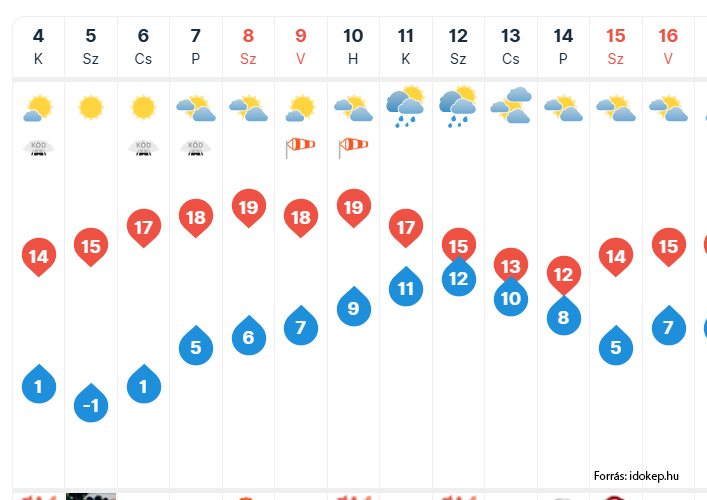This screenshot has height=500, width=707.
Task: Click the fog (KÖD) icon under day 7
Action: (x=195, y=147)
